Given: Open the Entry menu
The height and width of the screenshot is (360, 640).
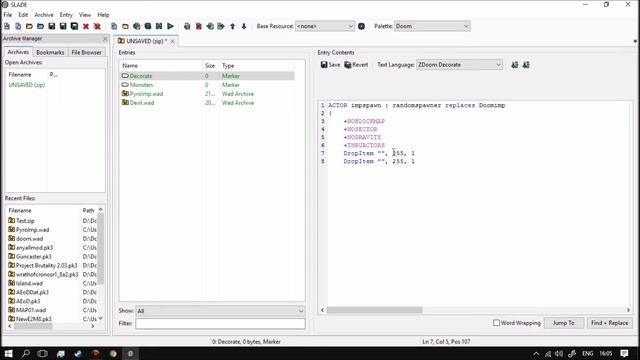Looking at the screenshot, I should point(66,15).
